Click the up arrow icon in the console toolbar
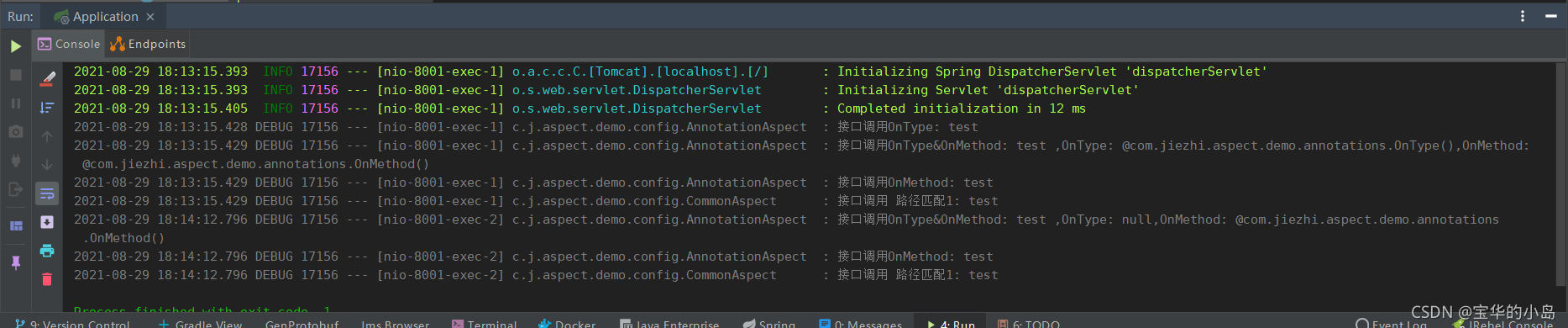1568x328 pixels. point(47,136)
